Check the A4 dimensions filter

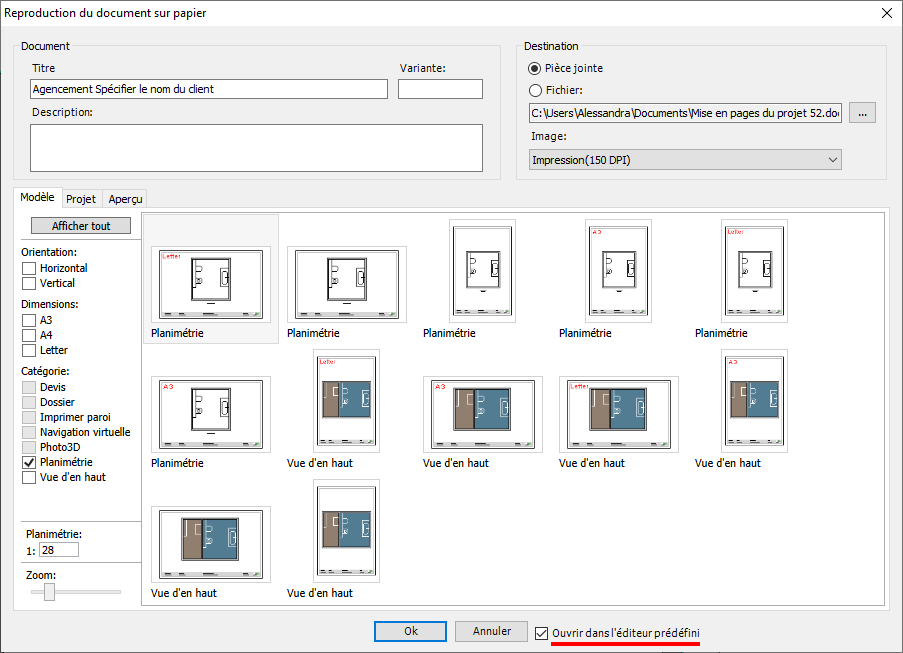[x=29, y=335]
